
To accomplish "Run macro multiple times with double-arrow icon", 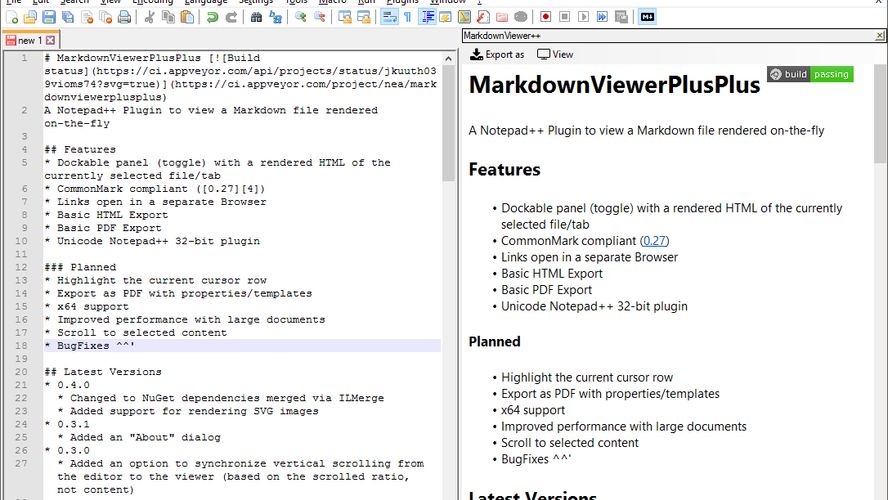I will 602,17.
